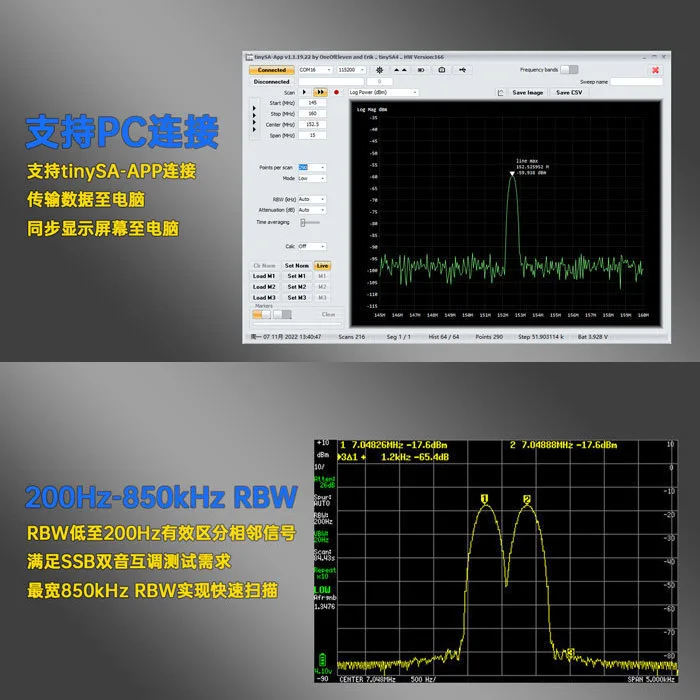Click the Set M3 button

pyautogui.click(x=297, y=298)
